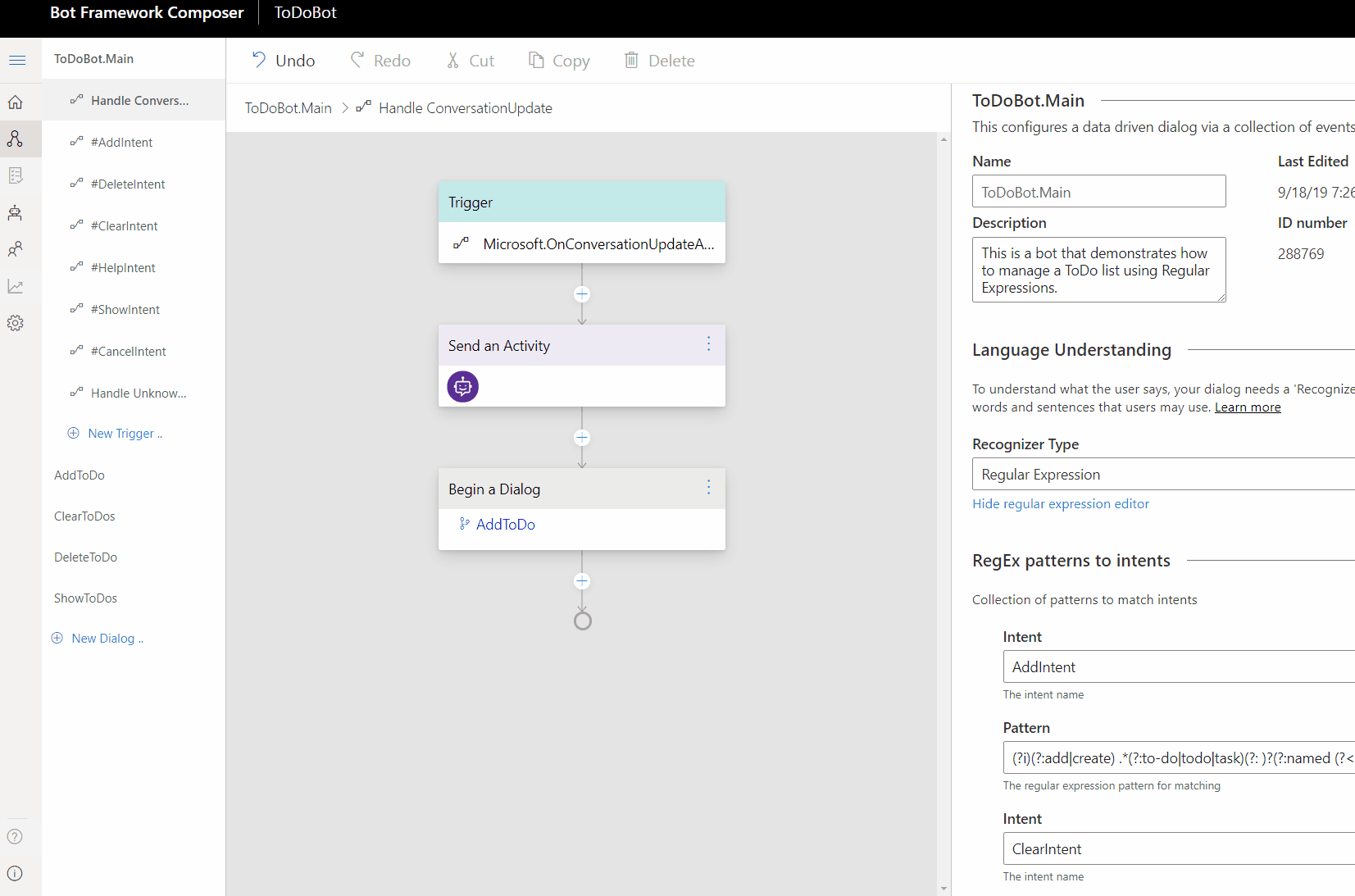Click the Redo button
The width and height of the screenshot is (1355, 896).
pos(380,61)
